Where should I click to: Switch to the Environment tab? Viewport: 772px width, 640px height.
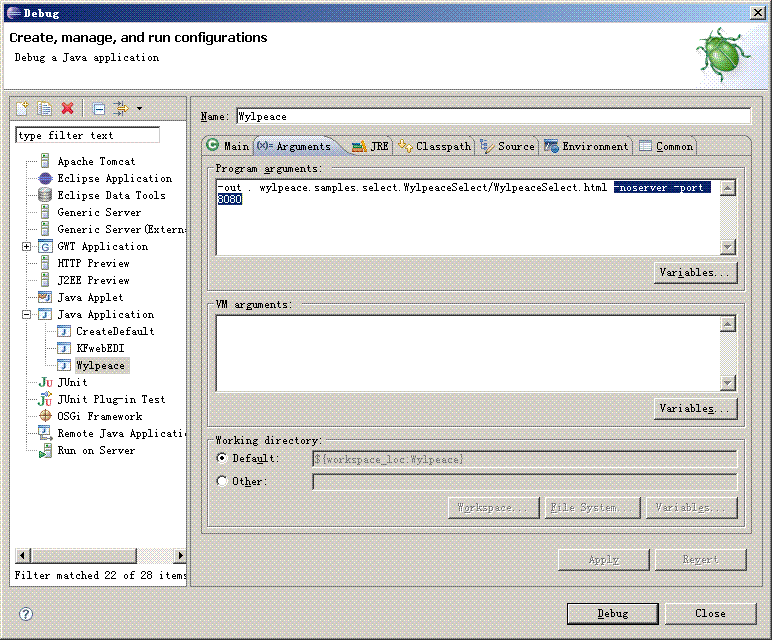click(x=586, y=146)
